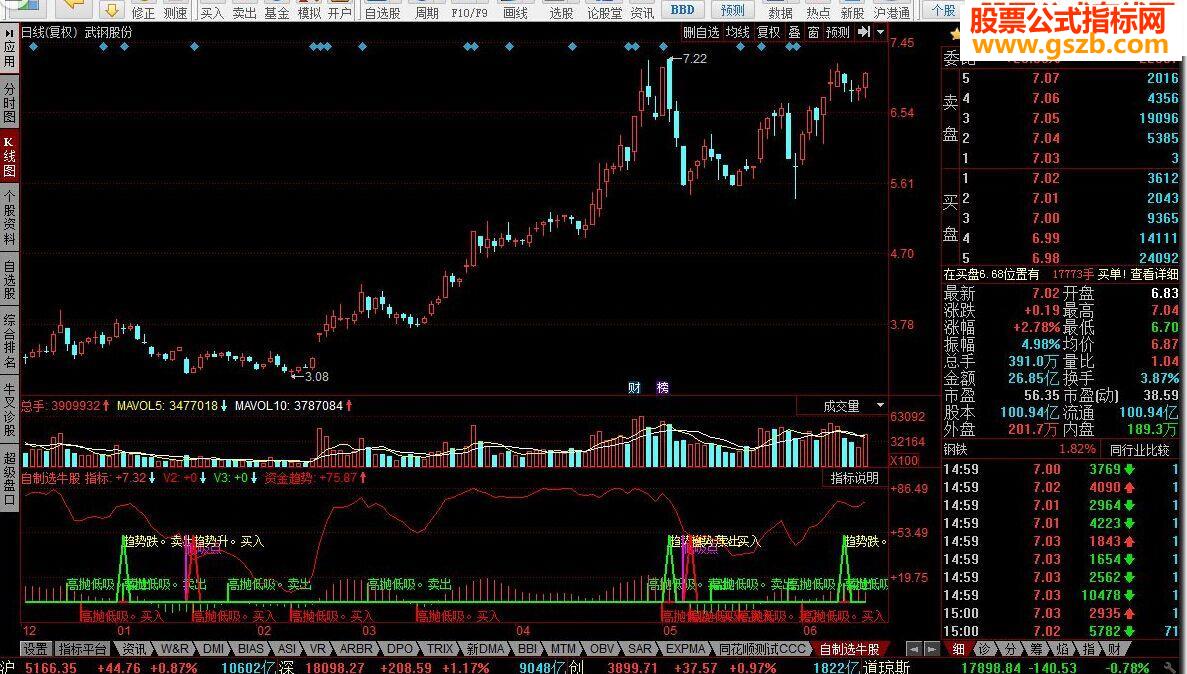Click the blue 预测 toolbar button

[x=732, y=10]
